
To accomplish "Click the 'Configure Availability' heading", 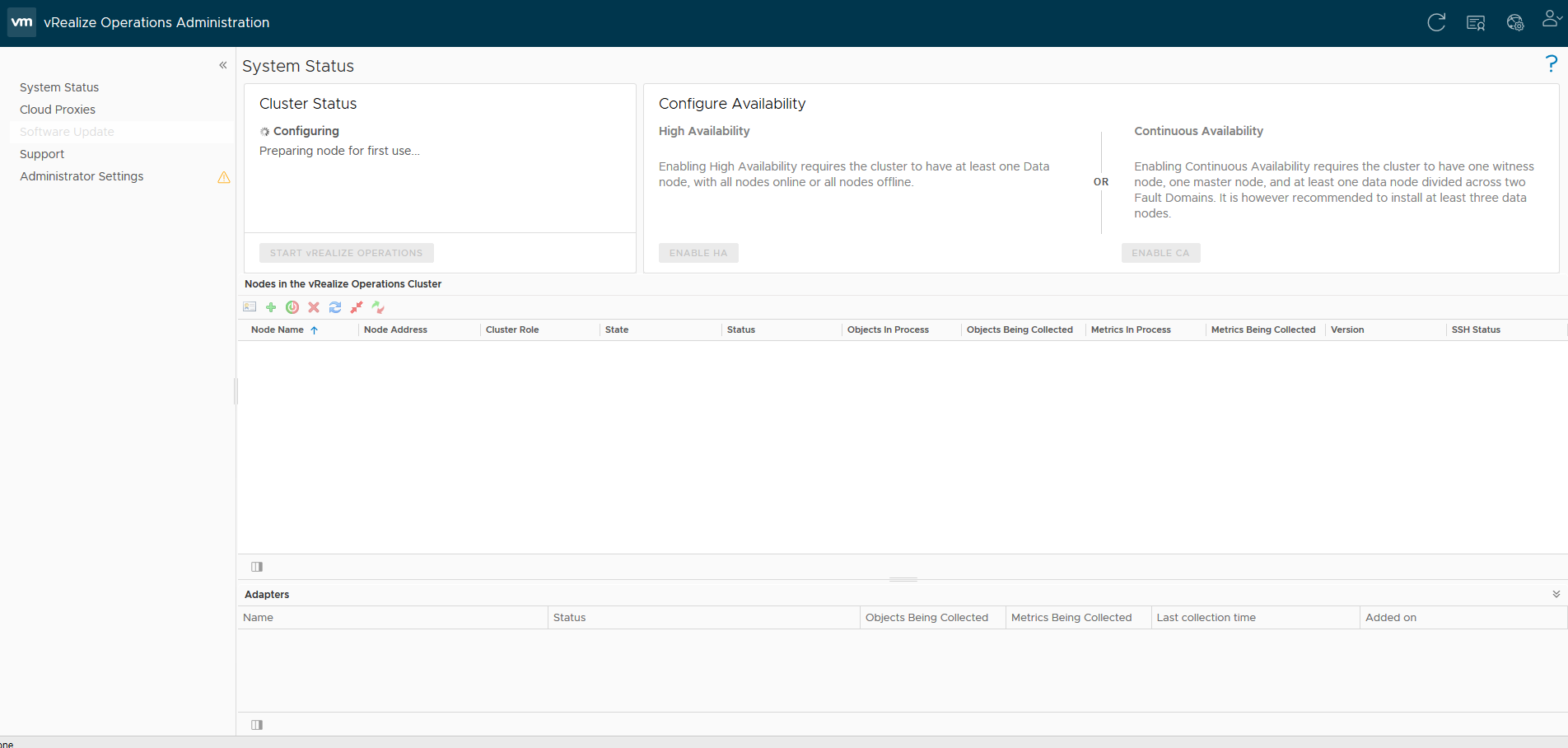I will (732, 104).
